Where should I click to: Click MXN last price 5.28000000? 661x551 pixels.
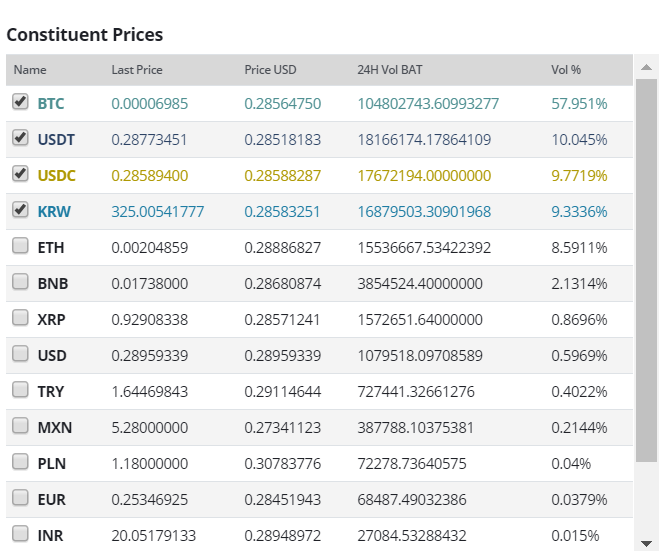150,427
